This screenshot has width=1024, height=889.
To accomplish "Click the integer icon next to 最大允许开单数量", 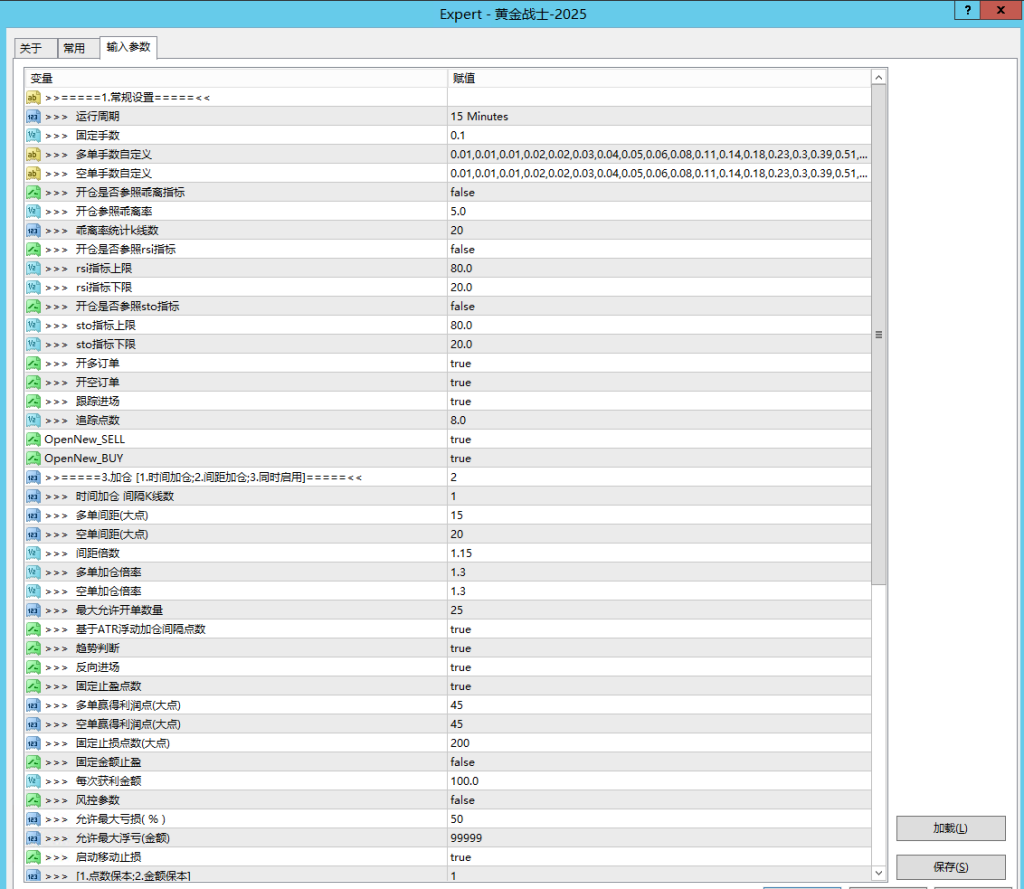I will [x=31, y=610].
